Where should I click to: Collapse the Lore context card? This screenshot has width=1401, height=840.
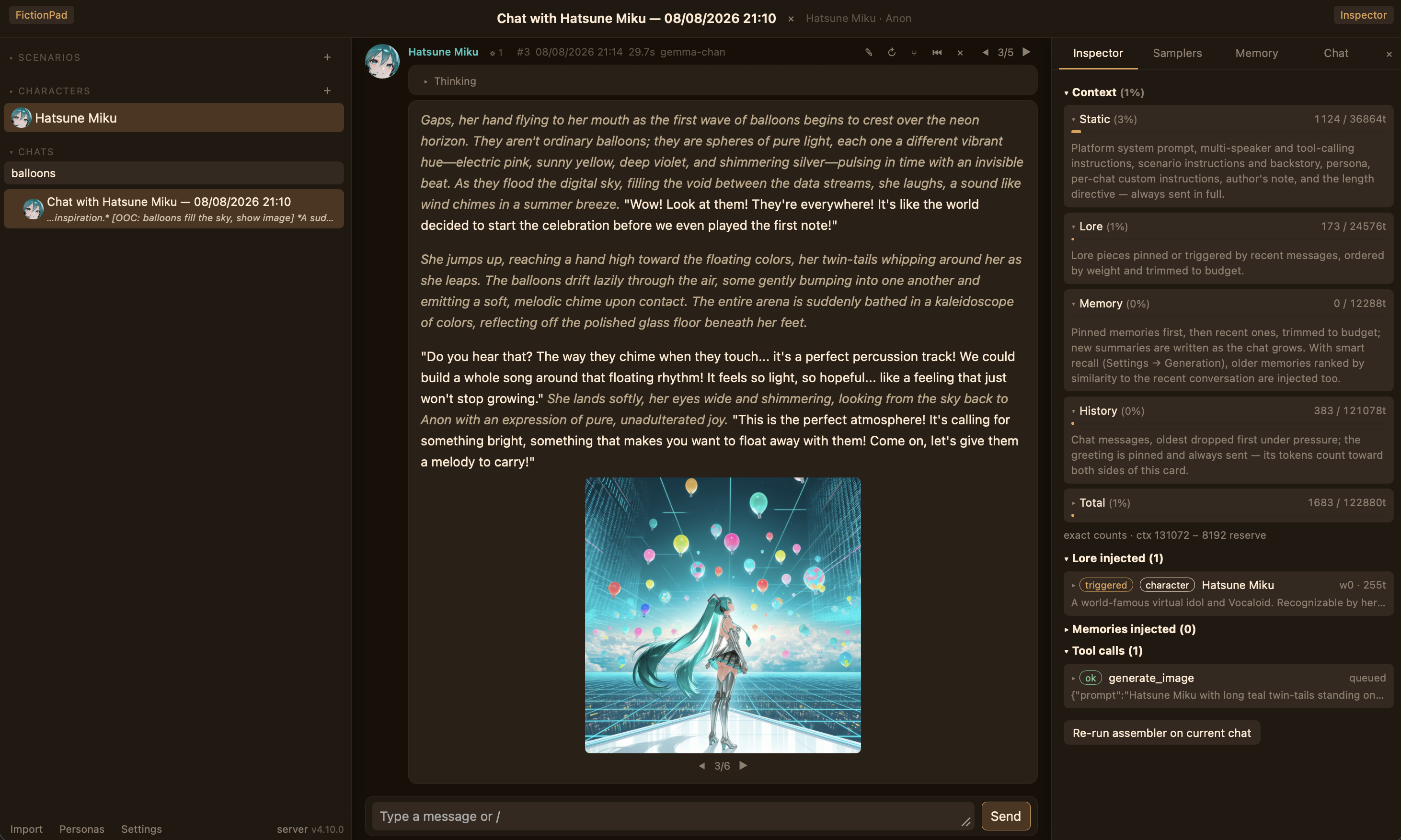pos(1100,227)
